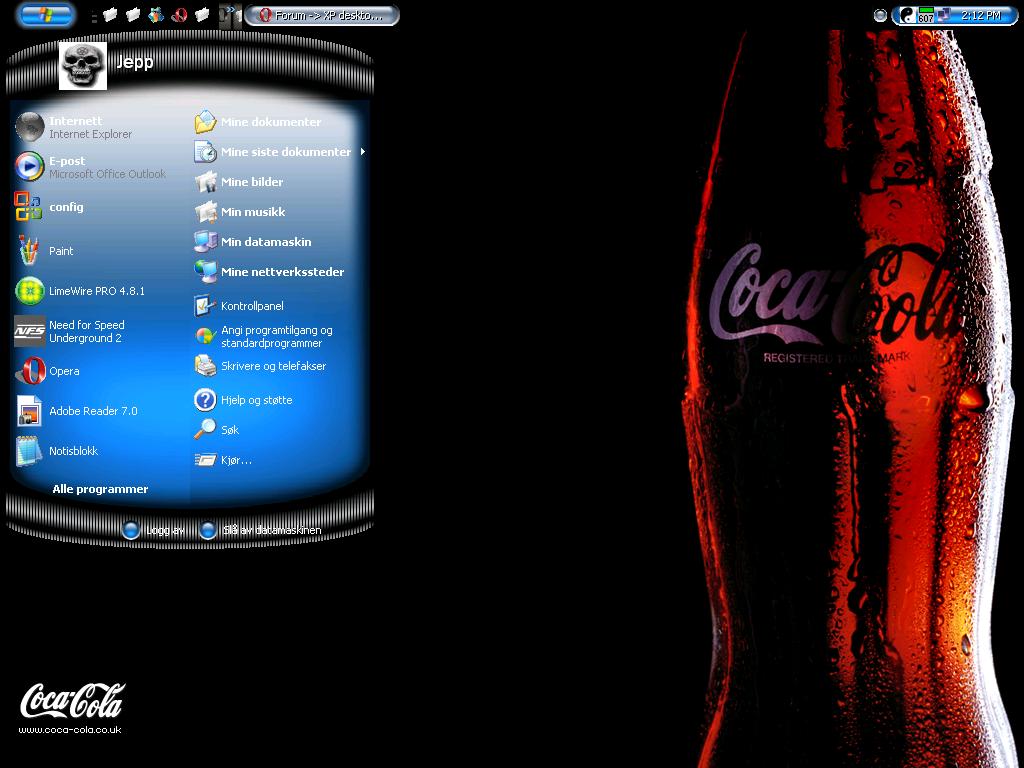The width and height of the screenshot is (1024, 768).
Task: Open Notisblokk notepad icon
Action: click(x=29, y=451)
